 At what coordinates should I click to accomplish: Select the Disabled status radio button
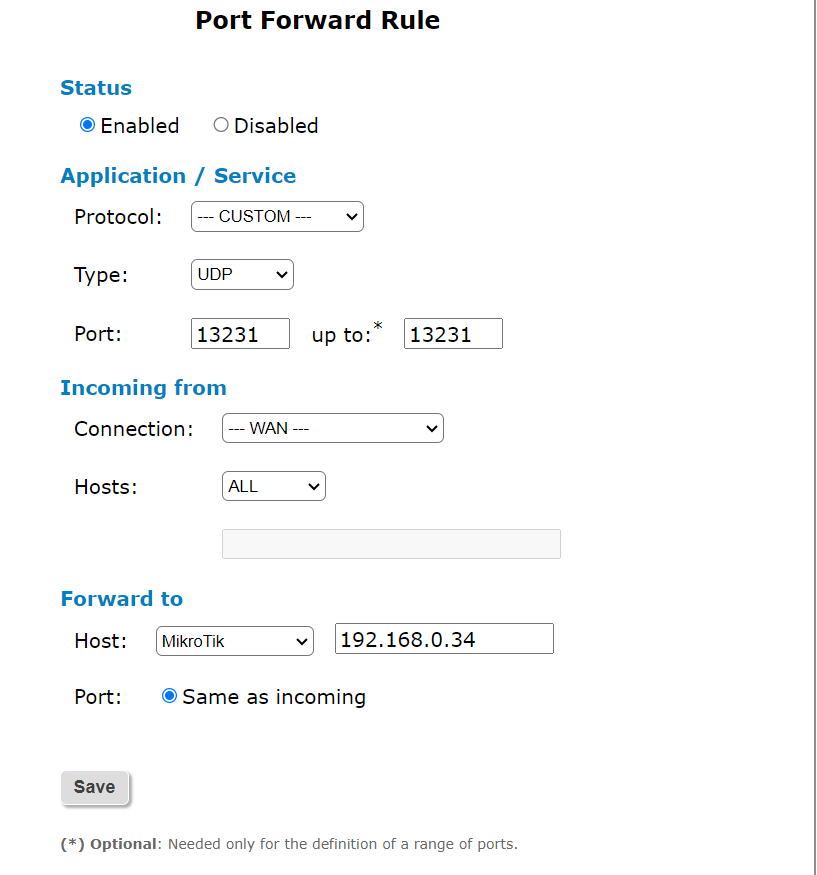point(221,125)
